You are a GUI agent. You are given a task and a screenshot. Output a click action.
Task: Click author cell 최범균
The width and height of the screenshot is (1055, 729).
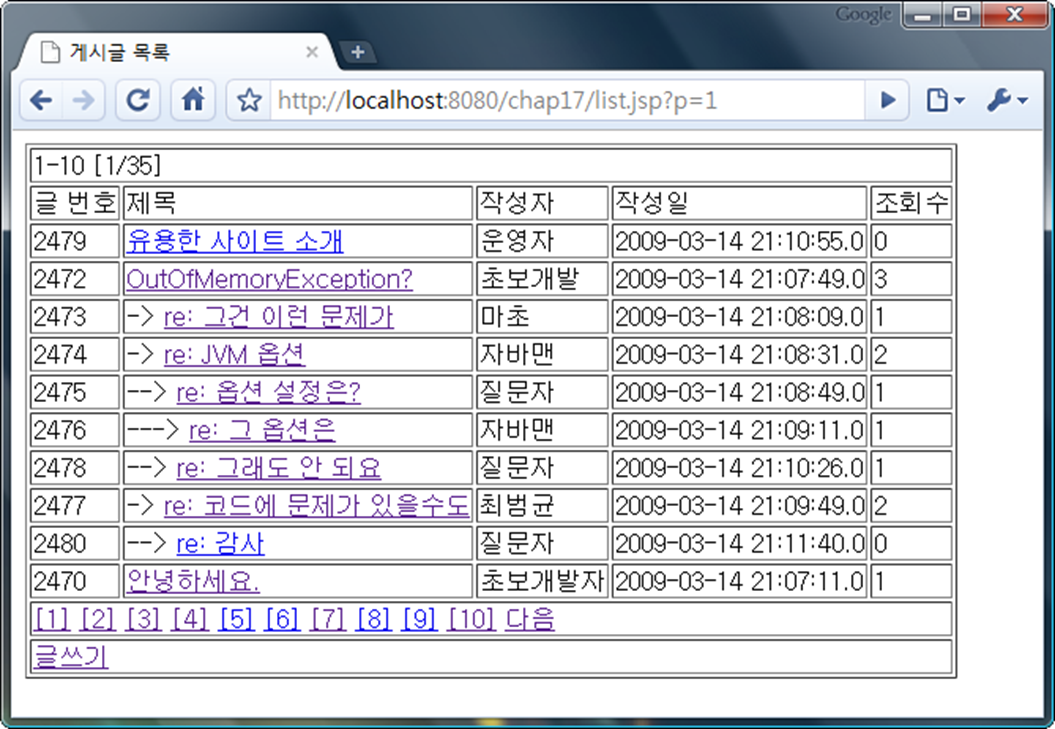point(542,505)
